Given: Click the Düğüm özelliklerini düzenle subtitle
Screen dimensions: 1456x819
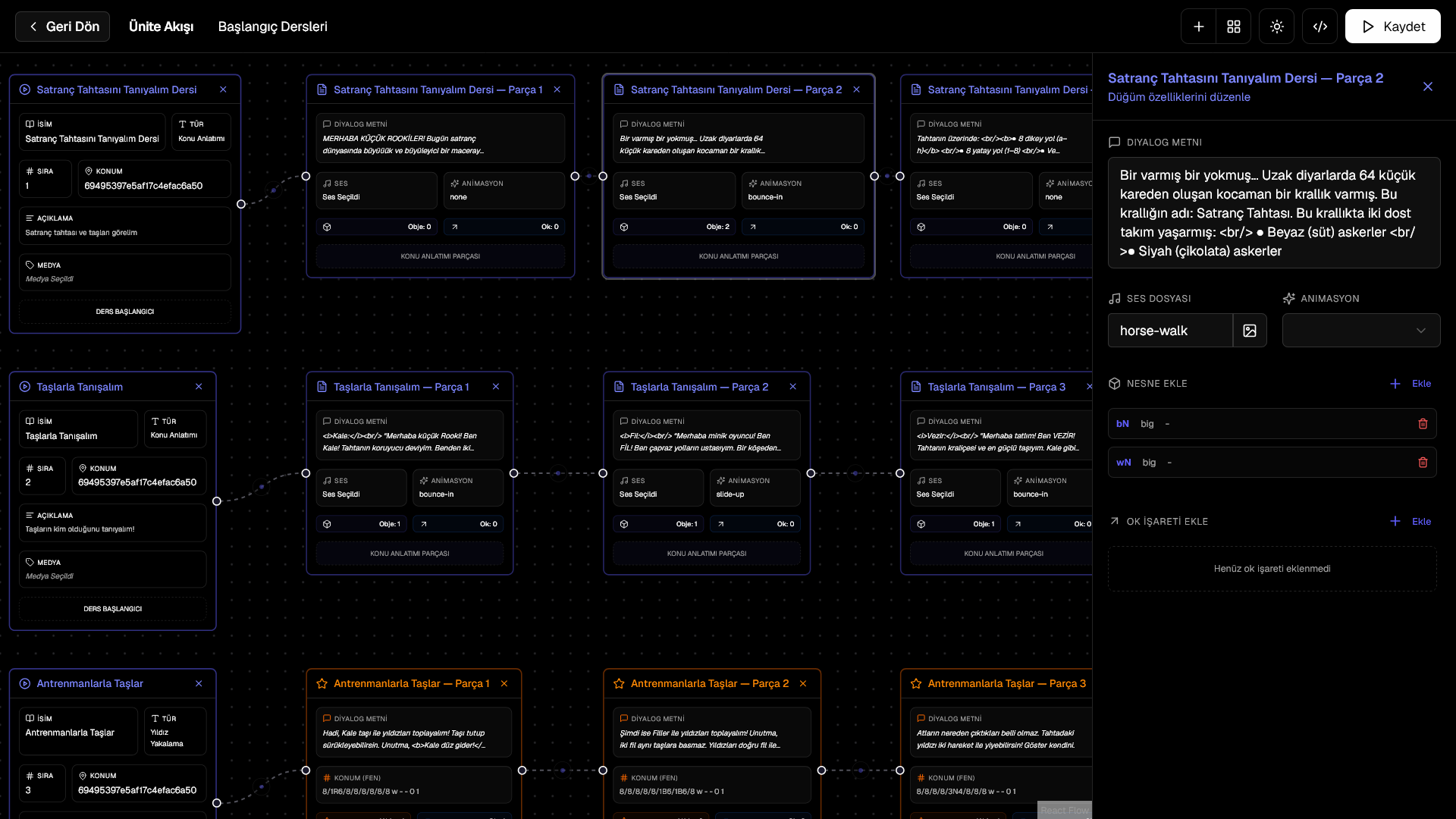Looking at the screenshot, I should pyautogui.click(x=1179, y=97).
